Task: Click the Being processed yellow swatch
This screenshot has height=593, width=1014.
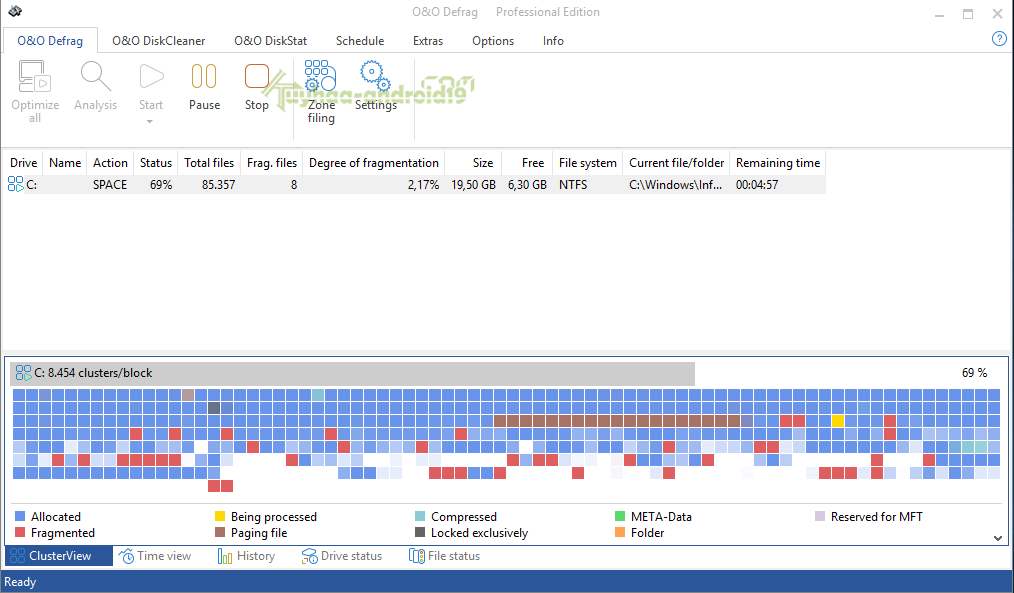Action: click(x=220, y=516)
